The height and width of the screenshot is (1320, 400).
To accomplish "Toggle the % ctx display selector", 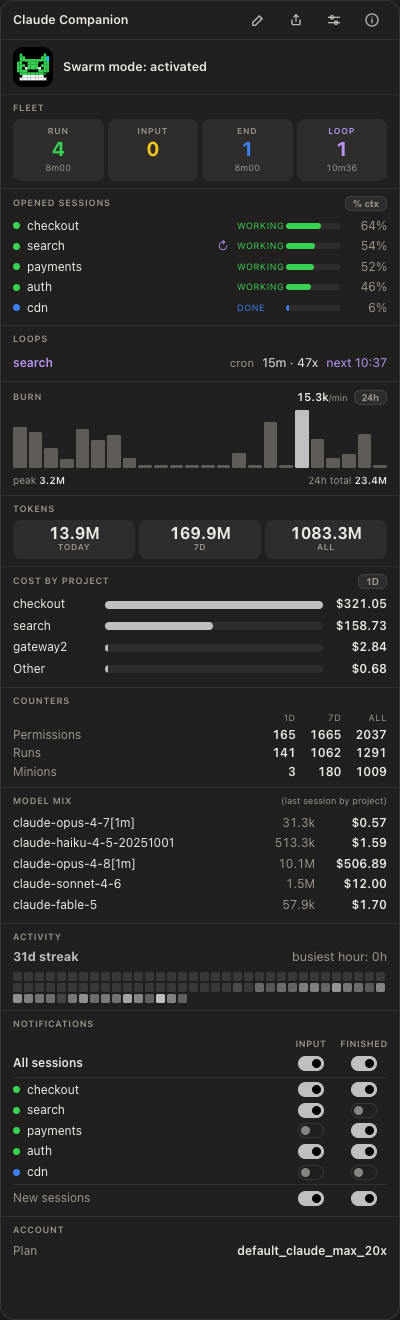I will point(366,203).
